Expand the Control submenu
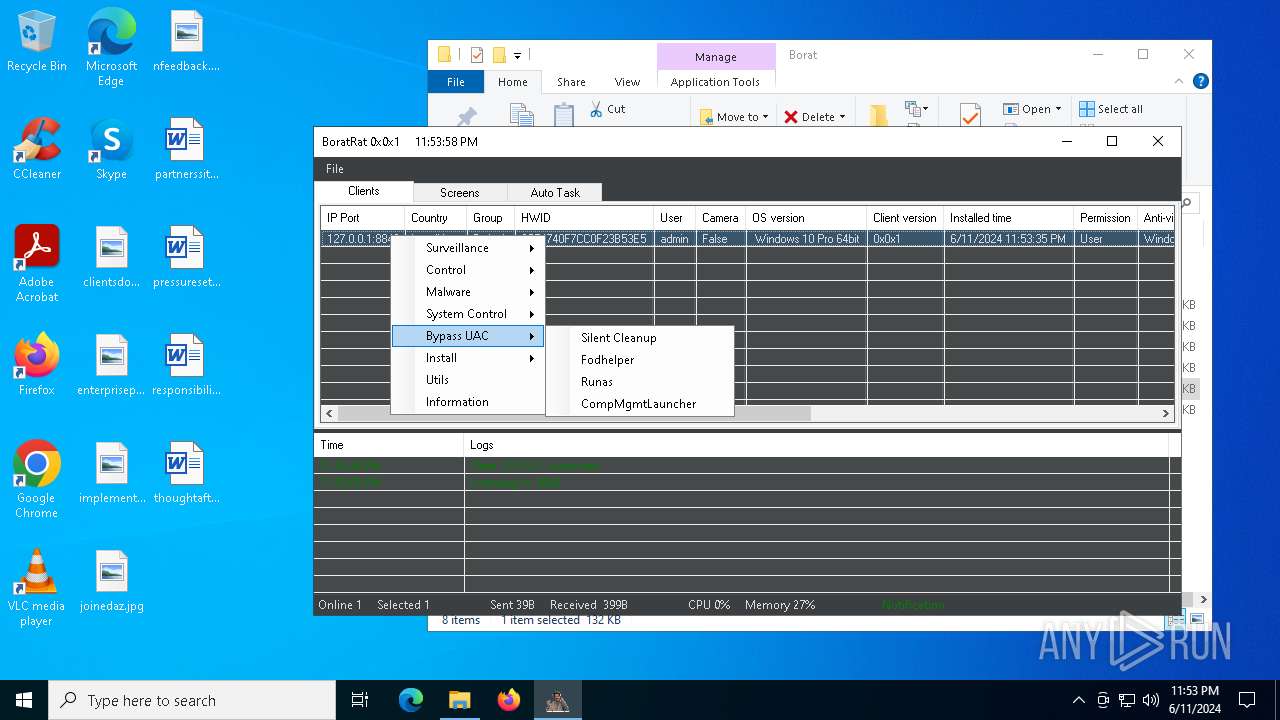 (x=468, y=270)
